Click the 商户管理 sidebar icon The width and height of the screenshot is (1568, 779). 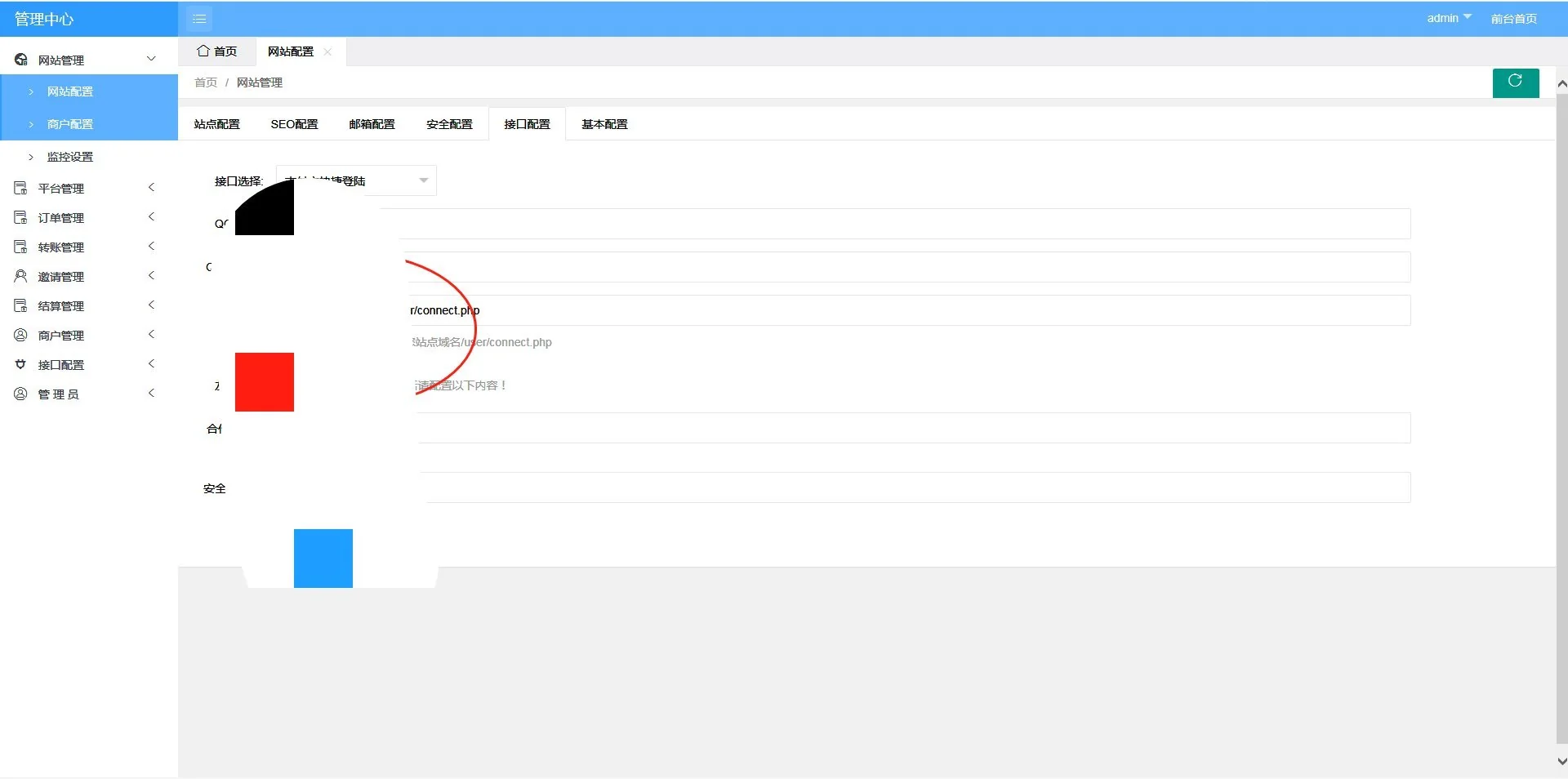pos(20,336)
